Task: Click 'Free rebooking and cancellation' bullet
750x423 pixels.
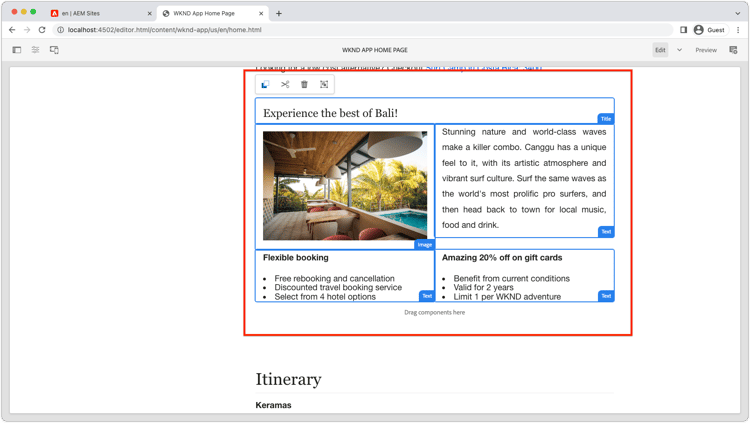Action: 334,278
